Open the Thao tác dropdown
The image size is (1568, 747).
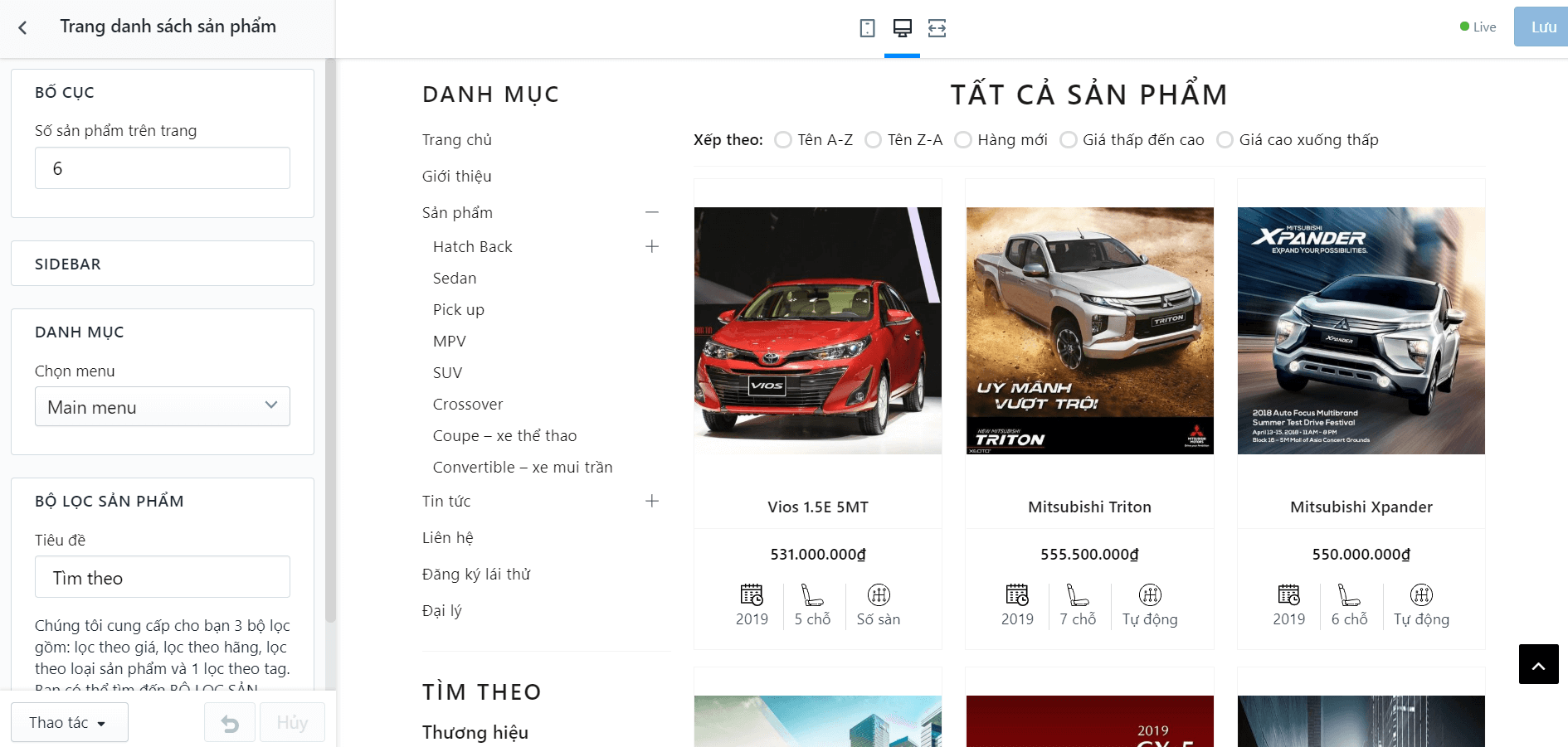pyautogui.click(x=70, y=723)
